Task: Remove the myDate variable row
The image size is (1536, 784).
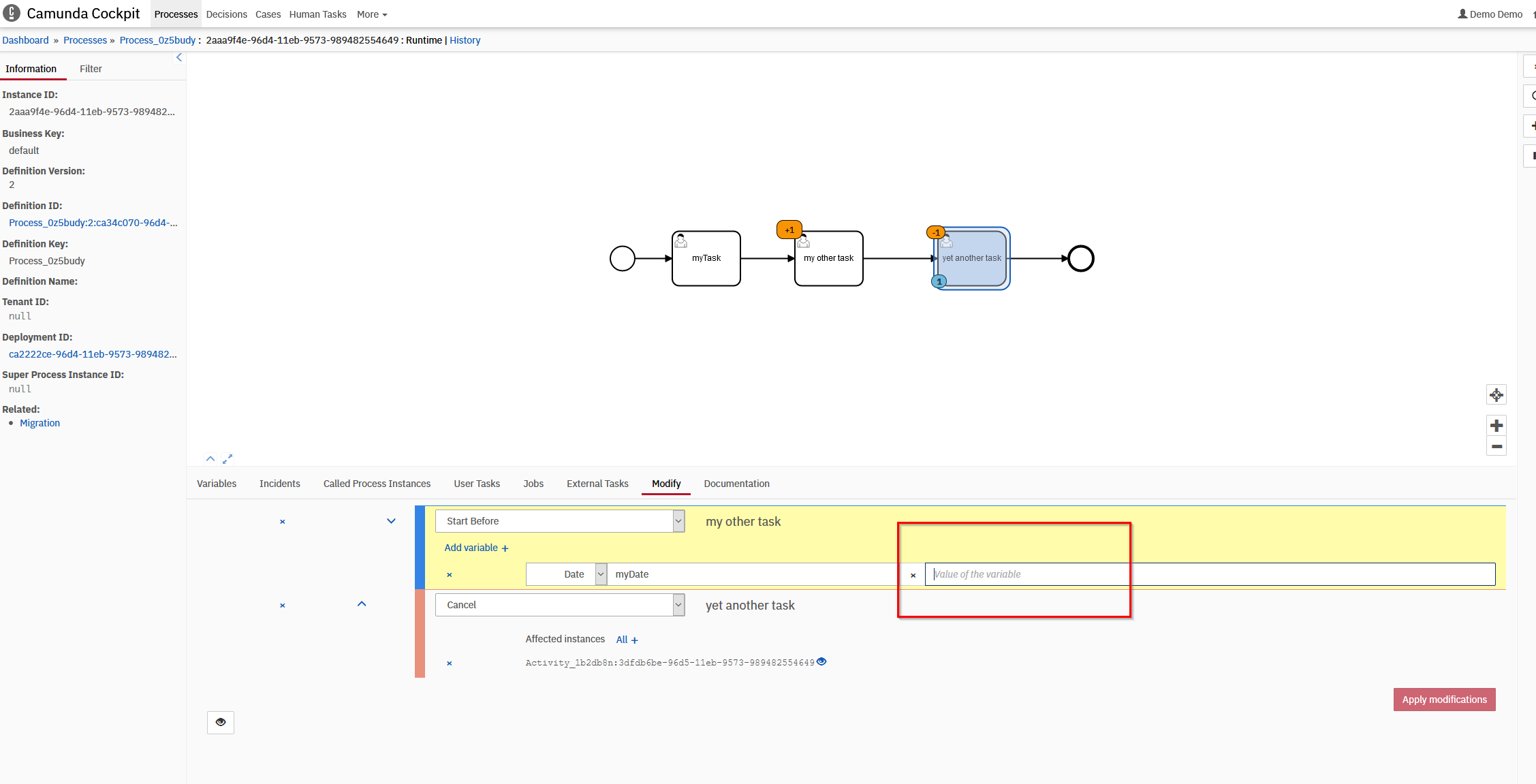Action: coord(450,575)
